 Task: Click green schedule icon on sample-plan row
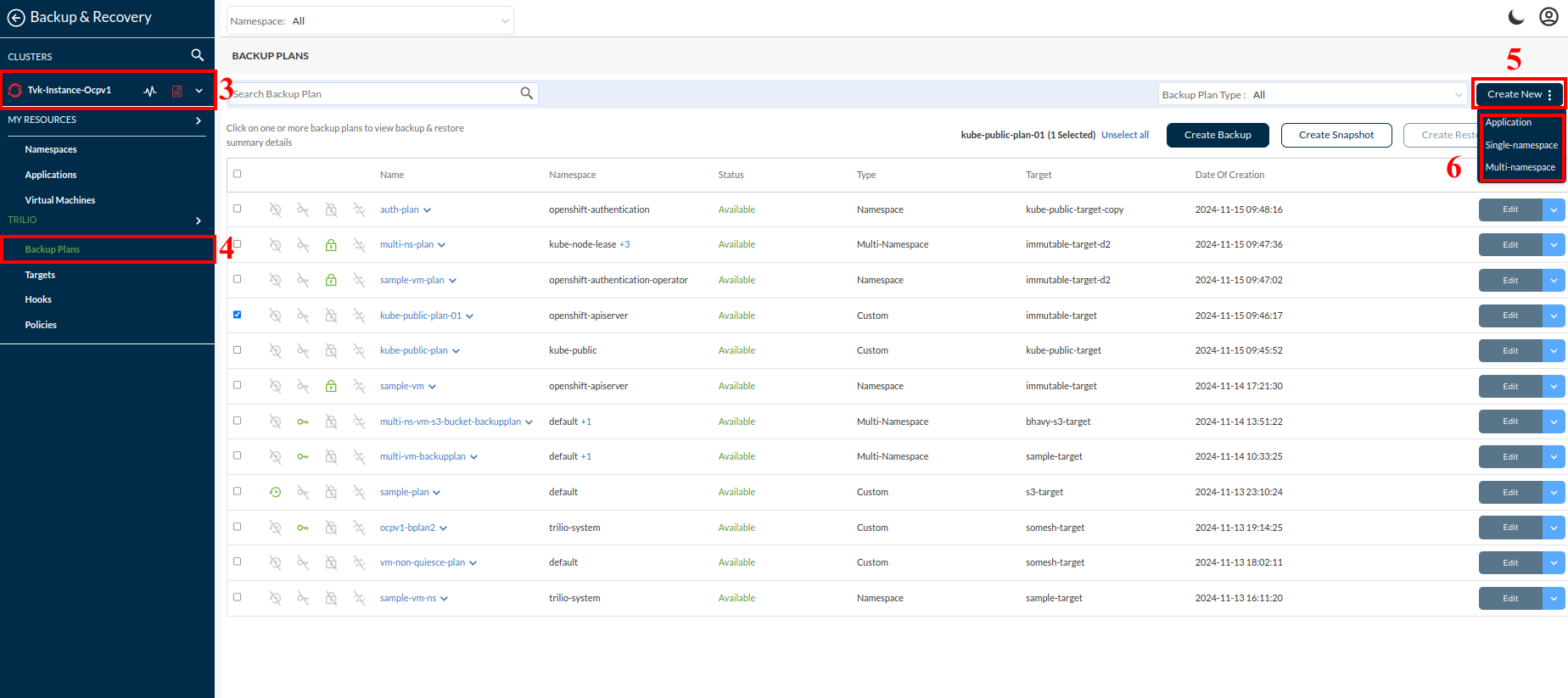pyautogui.click(x=275, y=492)
